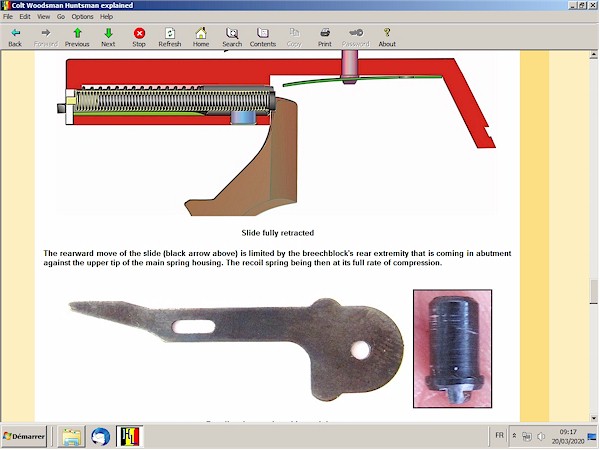Click the FR language indicator

point(499,435)
